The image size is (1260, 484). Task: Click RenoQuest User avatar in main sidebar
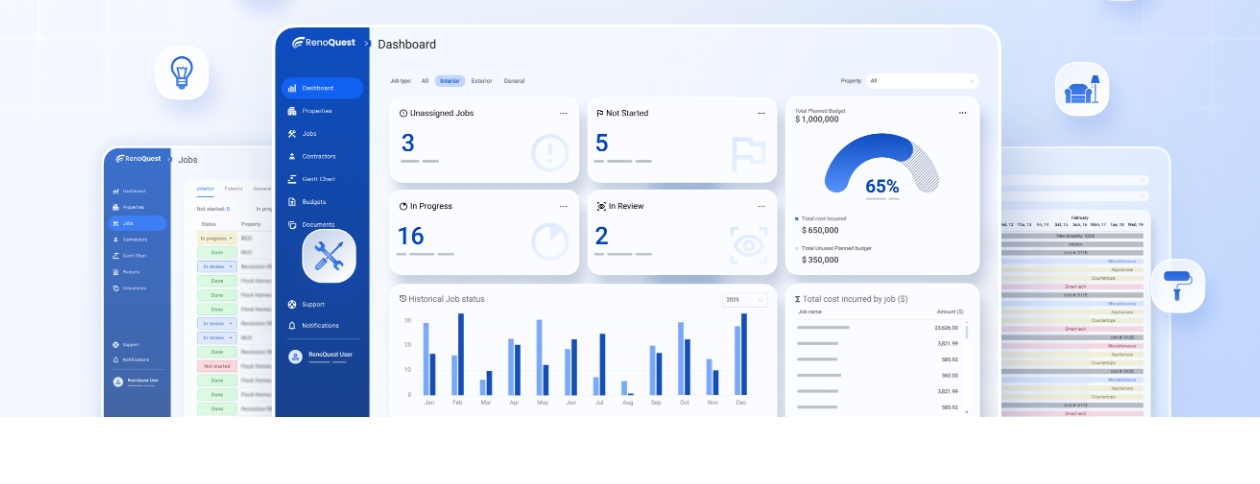click(x=296, y=356)
